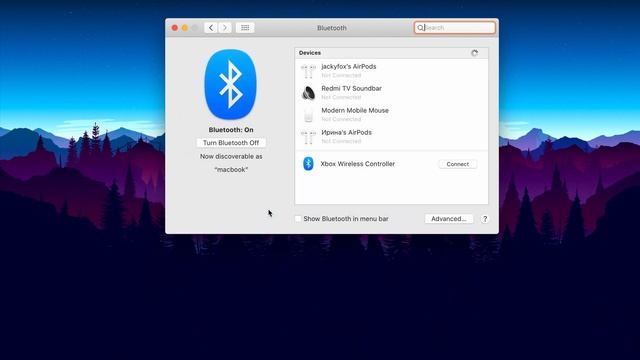Click the Ирина's AirPods device icon
The image size is (640, 360).
(x=308, y=137)
